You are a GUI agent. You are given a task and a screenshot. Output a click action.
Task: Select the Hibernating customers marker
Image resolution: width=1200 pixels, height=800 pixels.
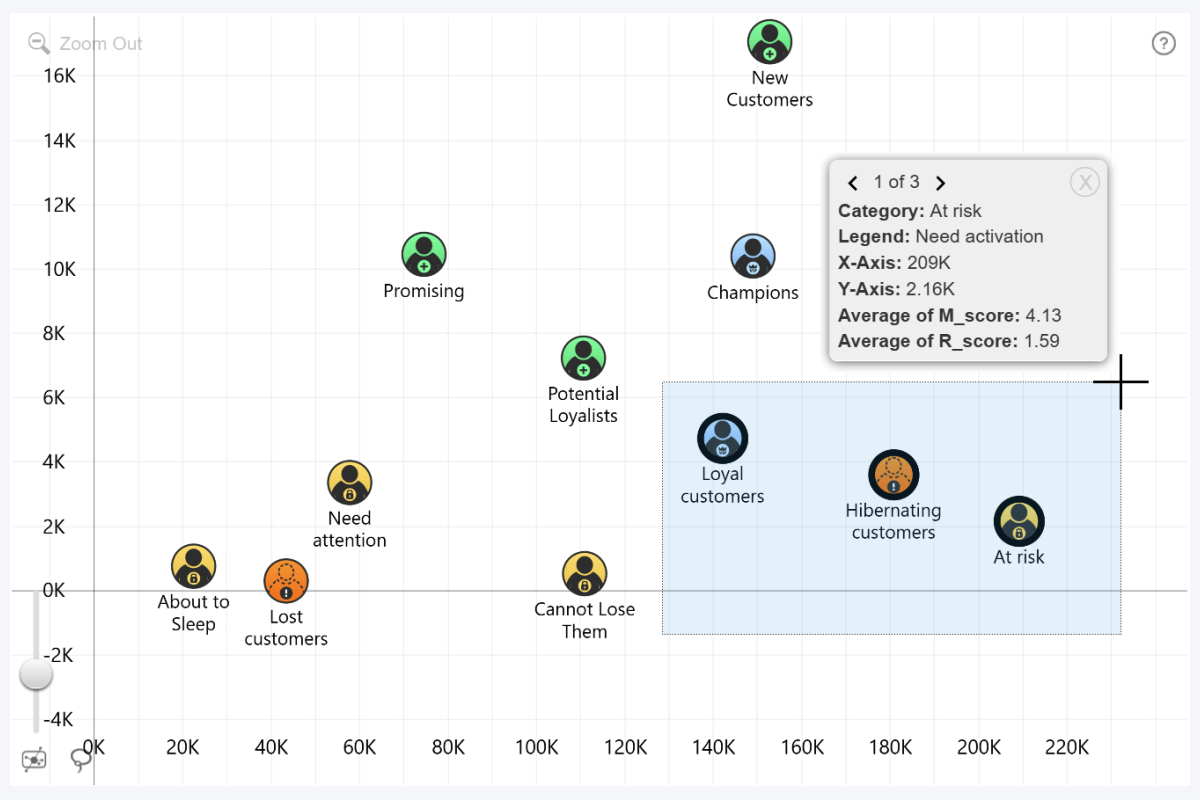pos(893,474)
